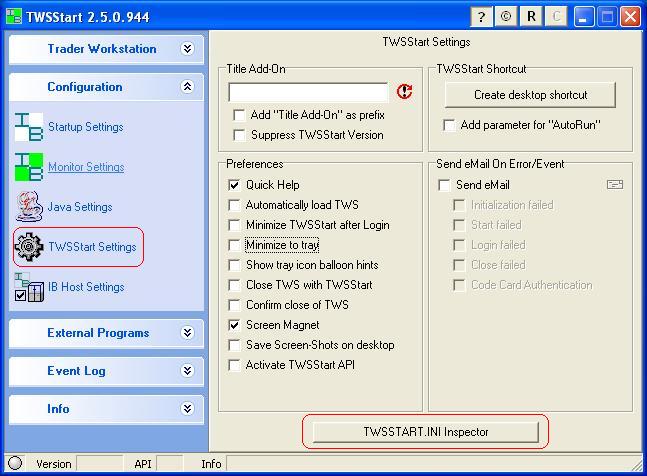Click the TWSStart Settings gear icon

29,247
